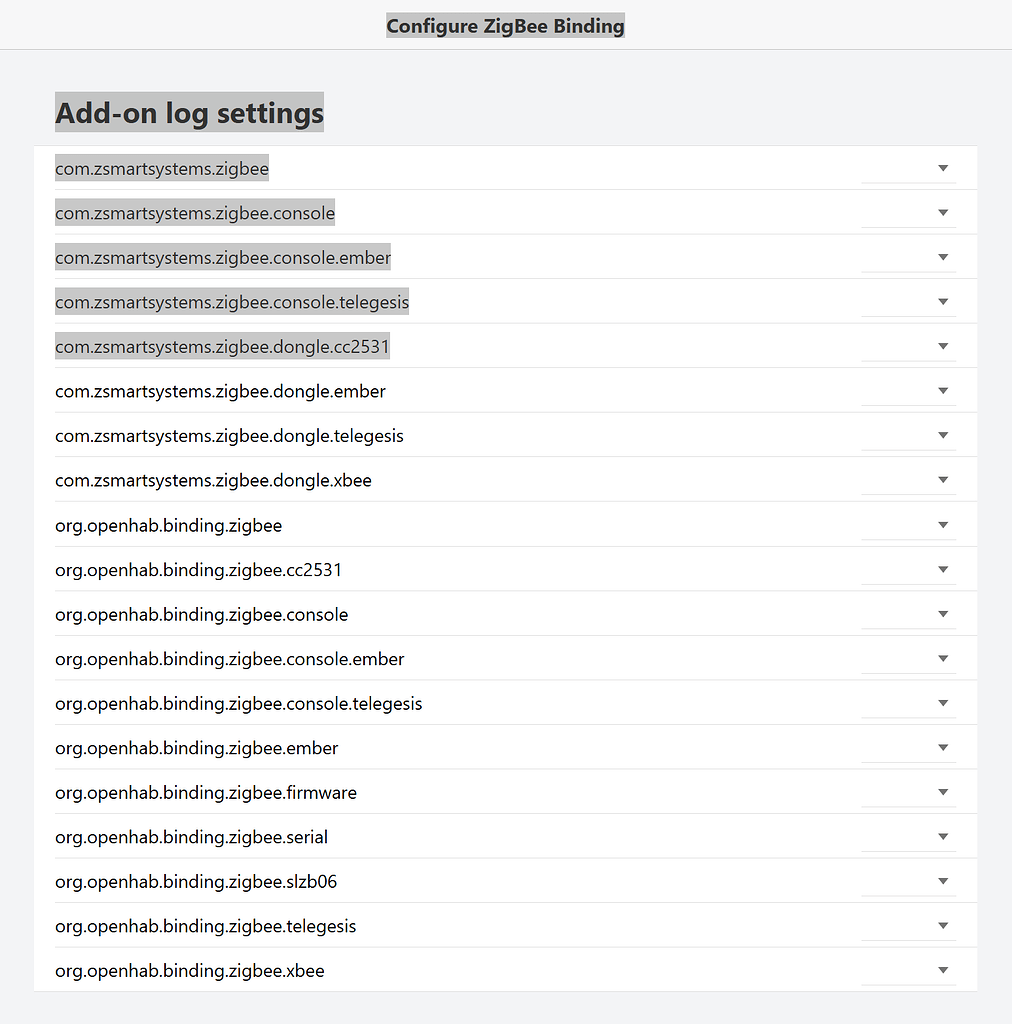Expand the org.openhab.binding.zigbee.cc2531 selector
The width and height of the screenshot is (1012, 1024).
941,568
